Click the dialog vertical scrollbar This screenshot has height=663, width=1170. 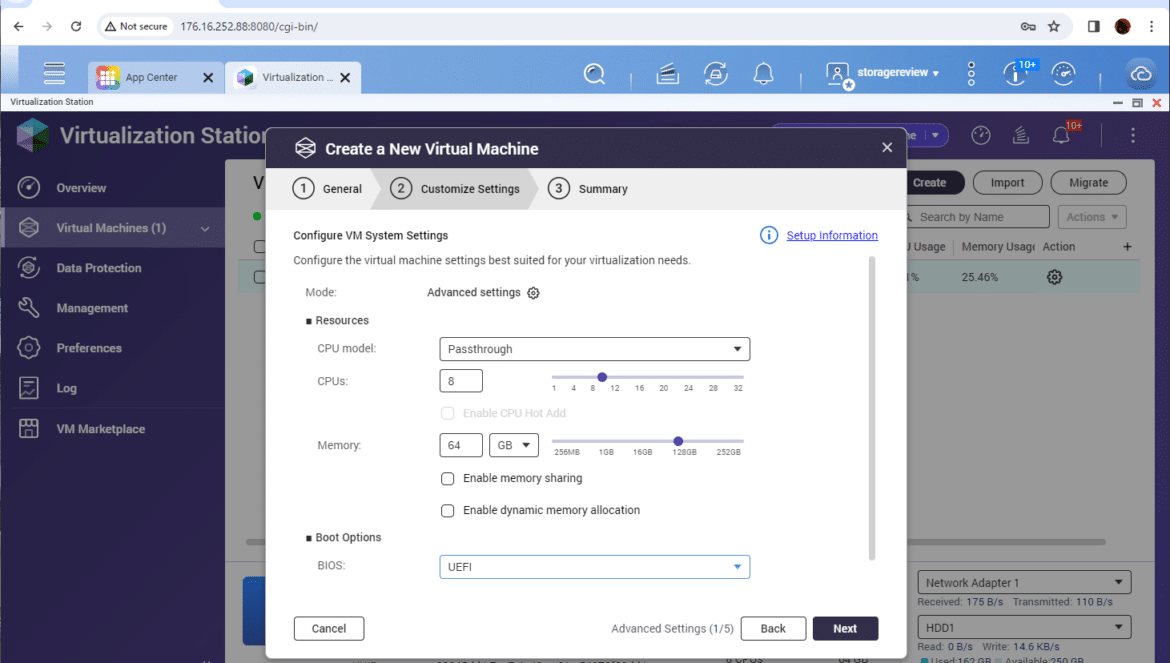pyautogui.click(x=872, y=408)
